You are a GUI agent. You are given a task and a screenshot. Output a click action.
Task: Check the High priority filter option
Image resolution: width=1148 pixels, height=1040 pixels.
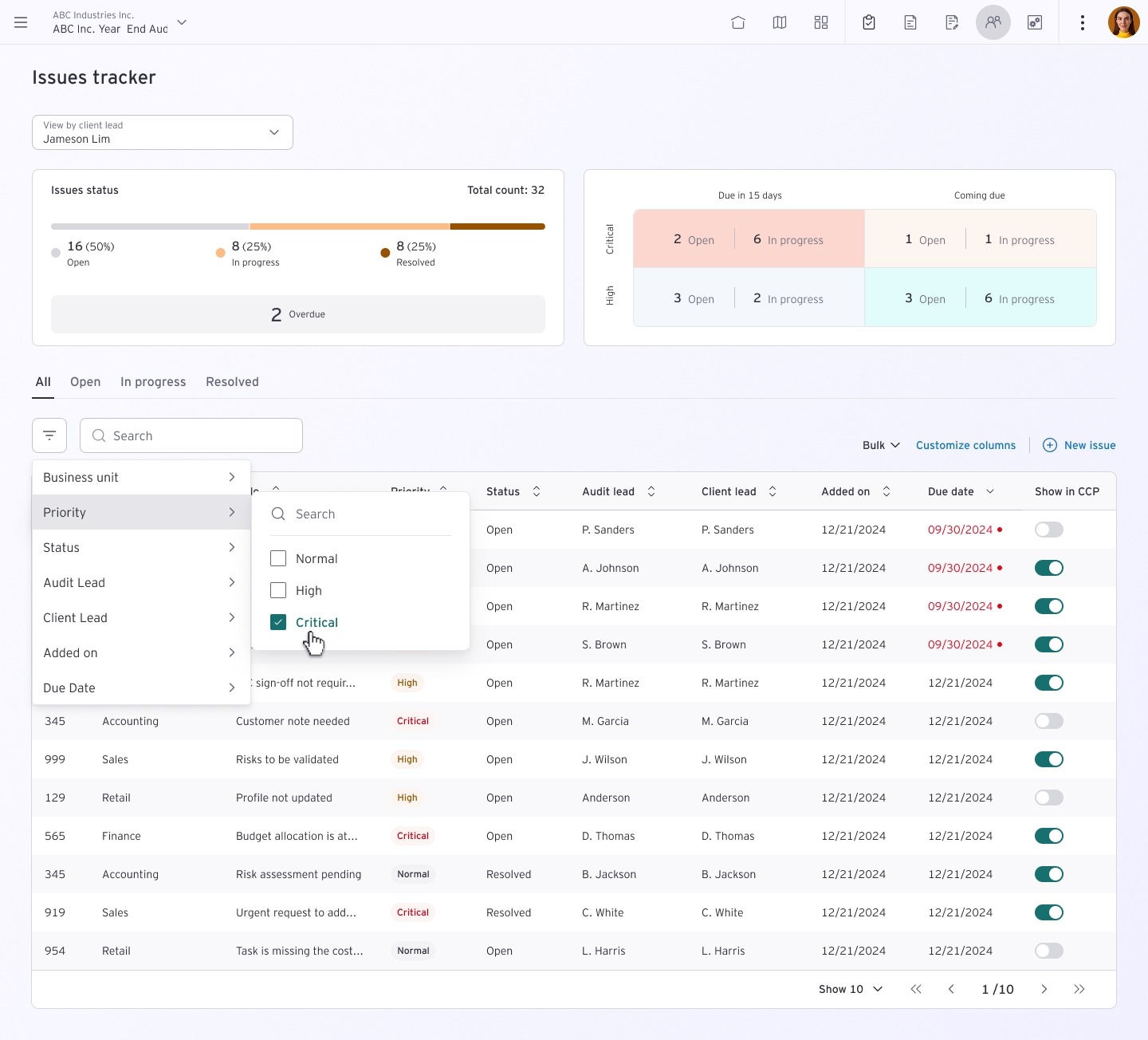click(x=277, y=590)
